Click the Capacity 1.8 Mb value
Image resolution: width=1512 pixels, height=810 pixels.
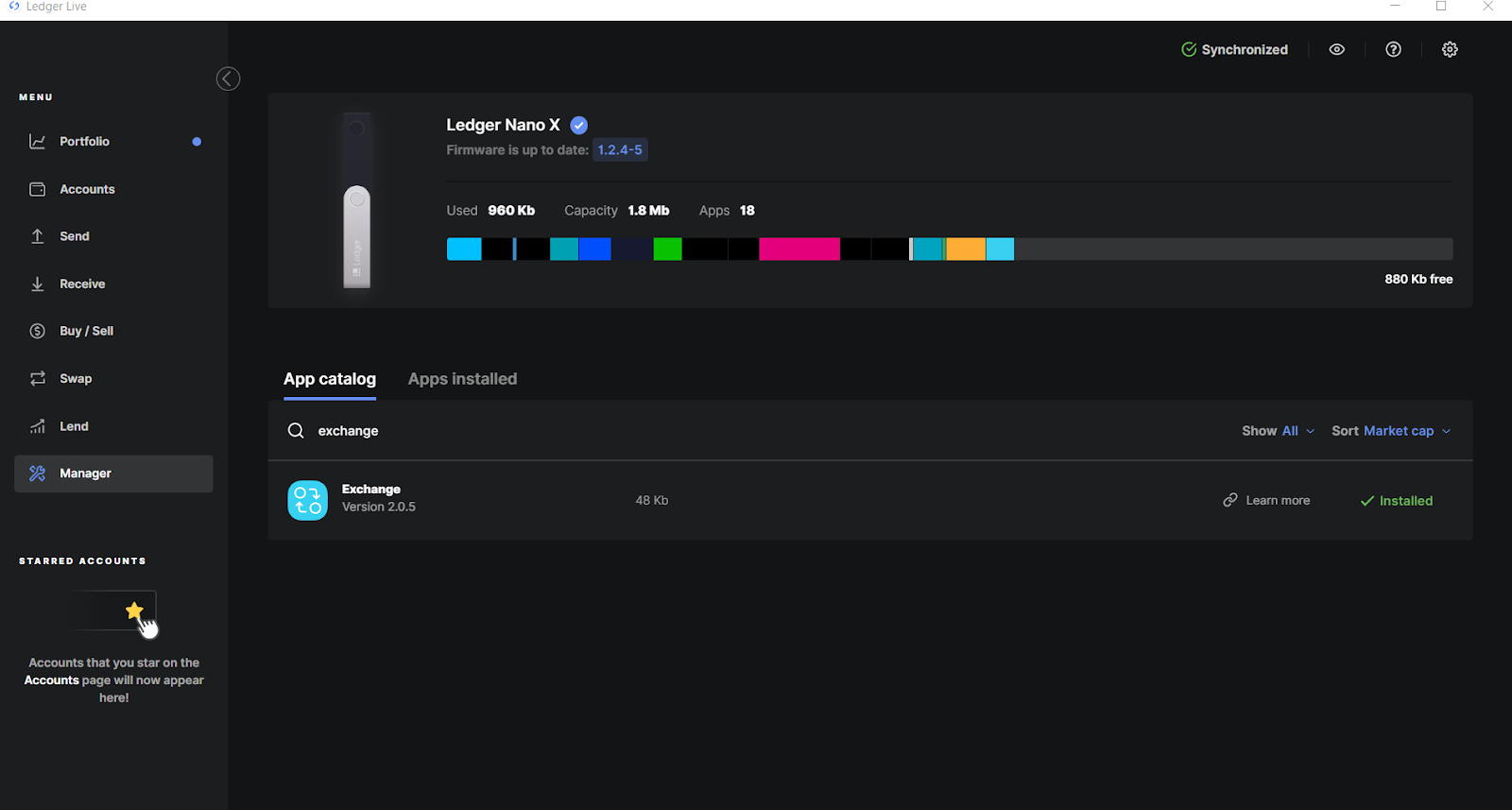(x=648, y=210)
